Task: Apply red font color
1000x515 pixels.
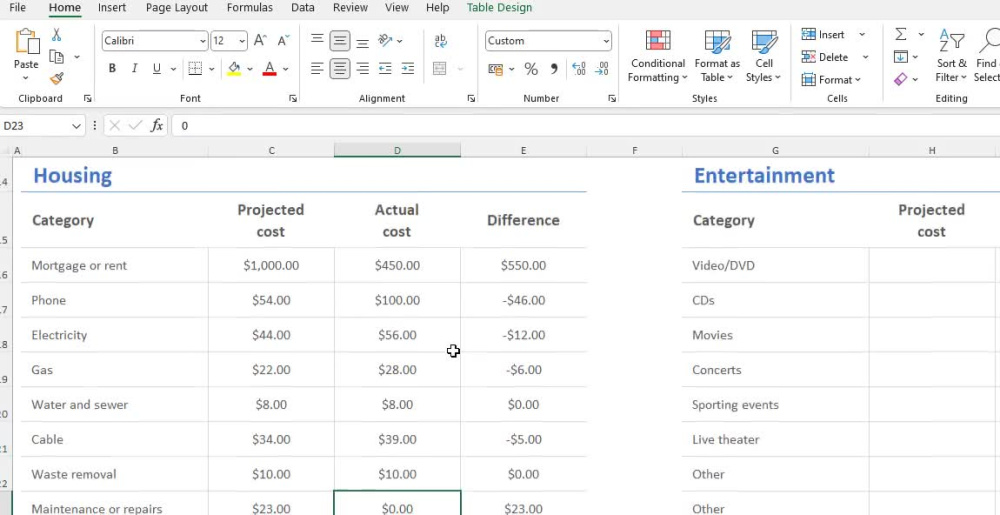Action: click(x=269, y=68)
